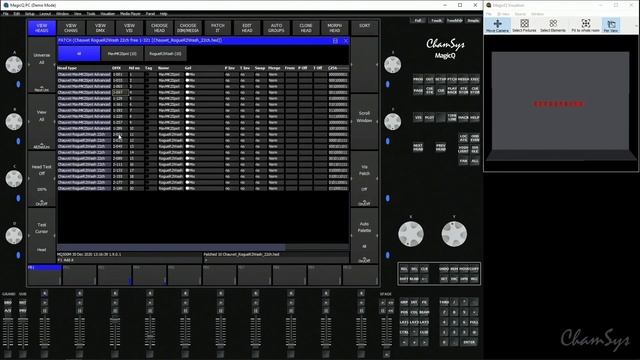This screenshot has width=640, height=360.
Task: Click the AUTO GROUPS soft button
Action: pyautogui.click(x=276, y=28)
